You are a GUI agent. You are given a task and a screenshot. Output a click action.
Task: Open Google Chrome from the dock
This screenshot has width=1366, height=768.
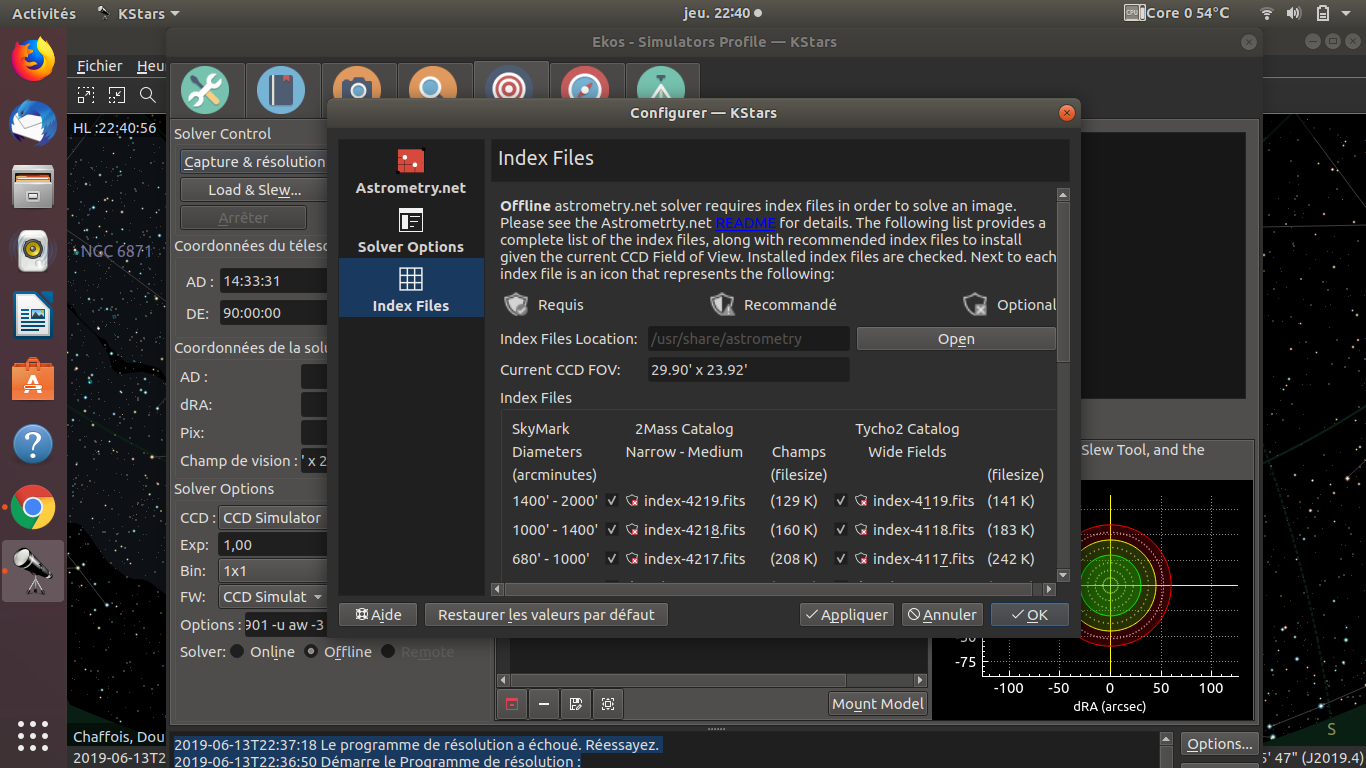[x=33, y=508]
